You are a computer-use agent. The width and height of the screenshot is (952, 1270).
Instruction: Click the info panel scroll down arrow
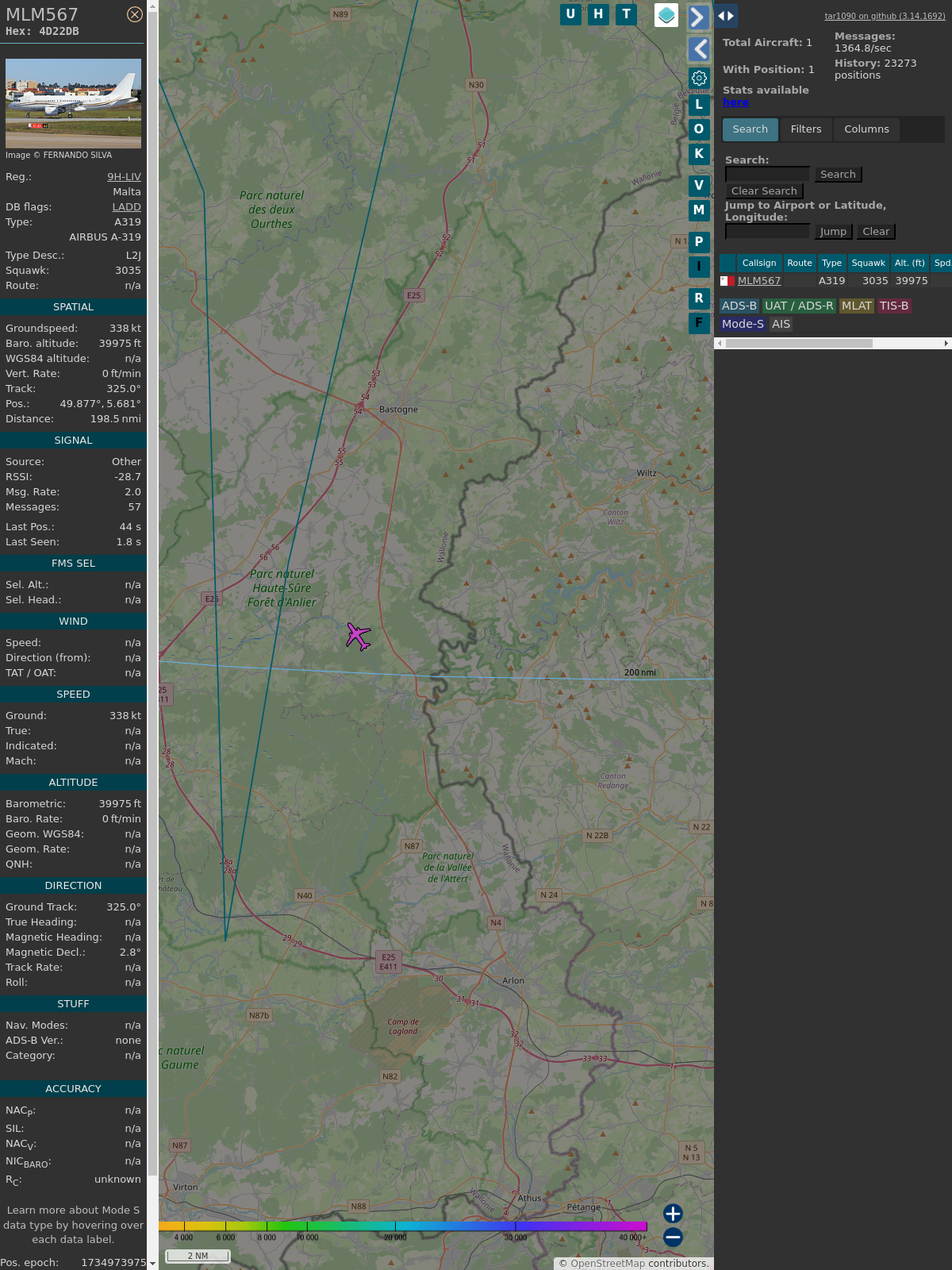coord(152,1264)
